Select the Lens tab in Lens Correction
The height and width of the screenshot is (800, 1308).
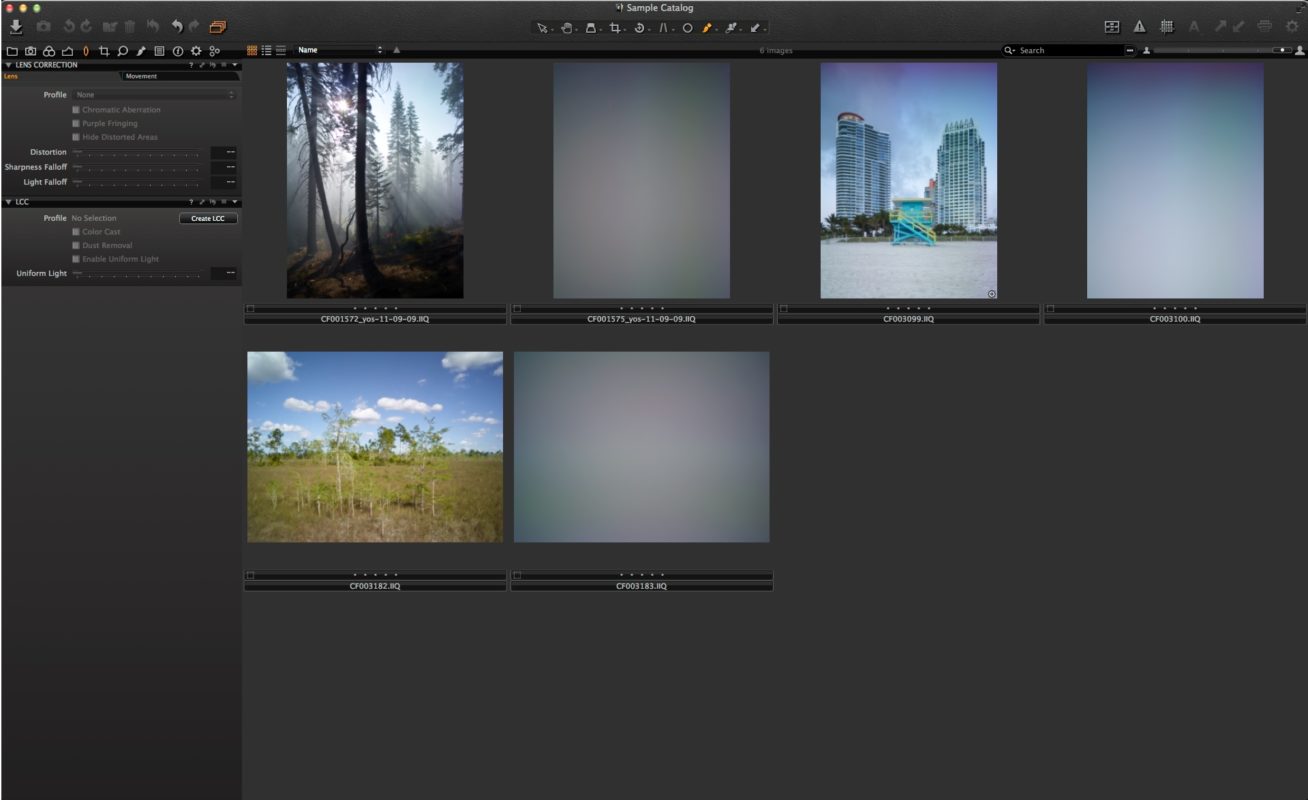(11, 76)
